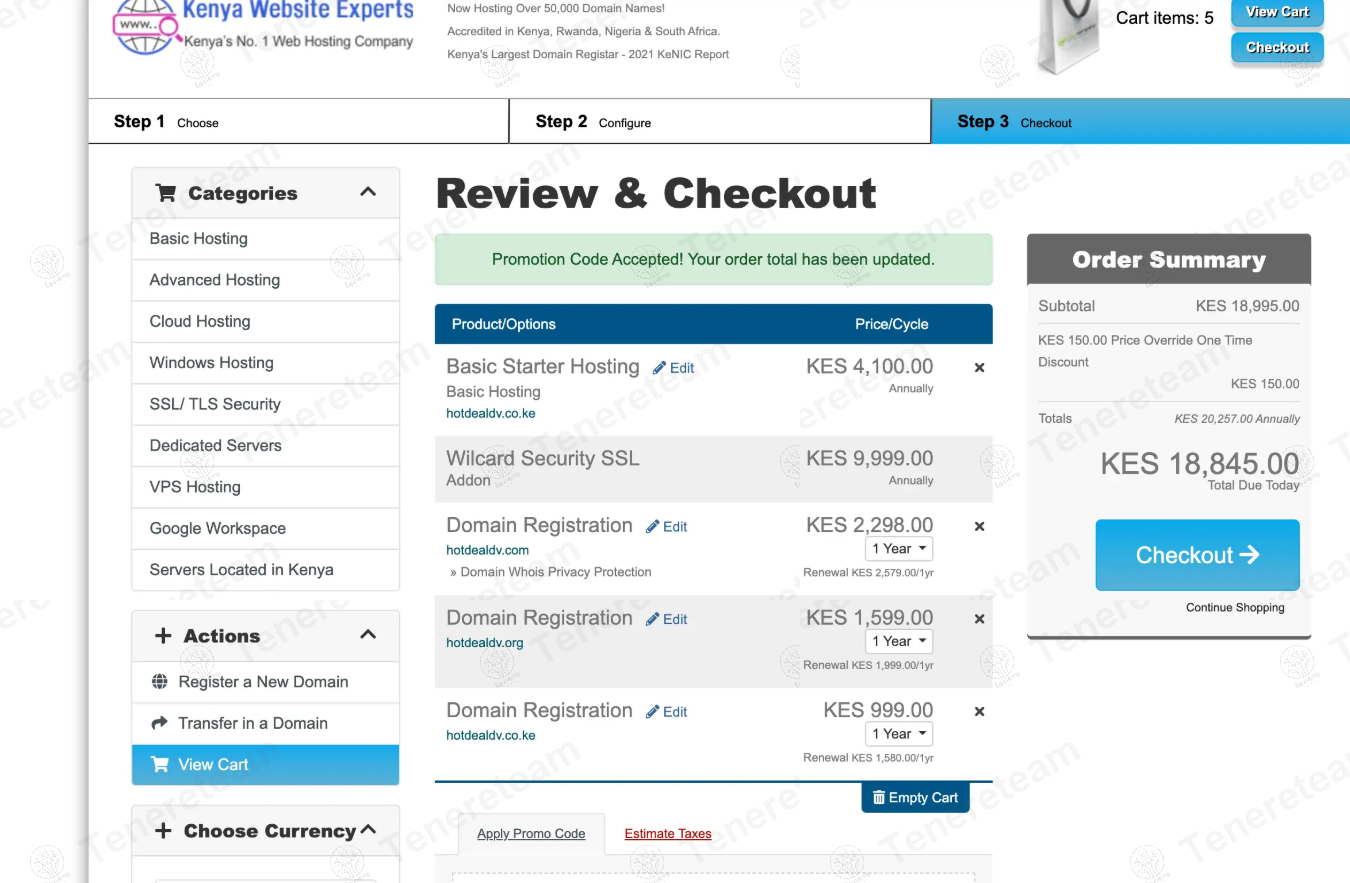
Task: Click KES 18,845.00 Total Due Today
Action: click(1200, 464)
